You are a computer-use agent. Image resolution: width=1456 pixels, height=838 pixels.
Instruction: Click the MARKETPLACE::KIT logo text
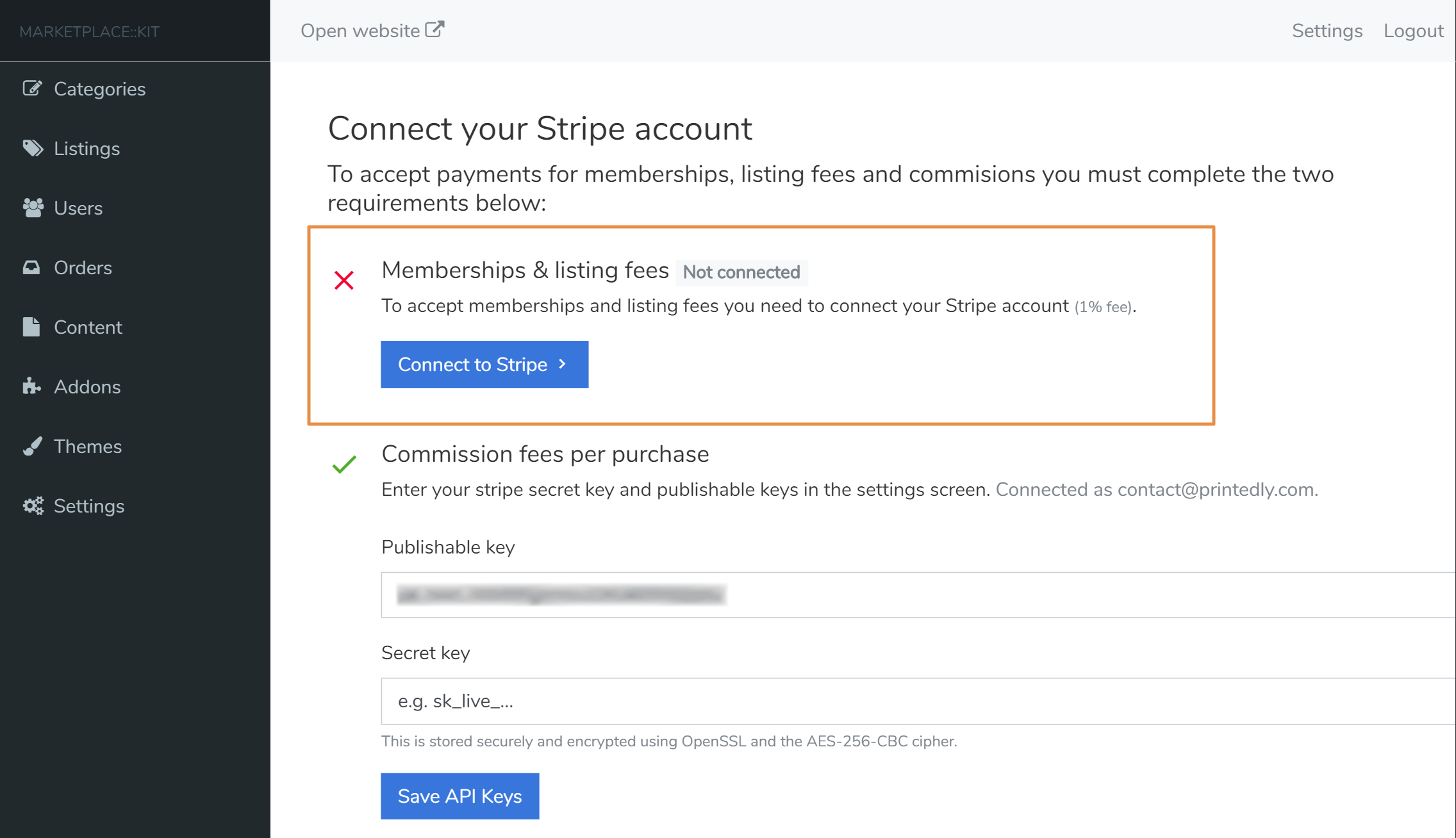(x=89, y=31)
